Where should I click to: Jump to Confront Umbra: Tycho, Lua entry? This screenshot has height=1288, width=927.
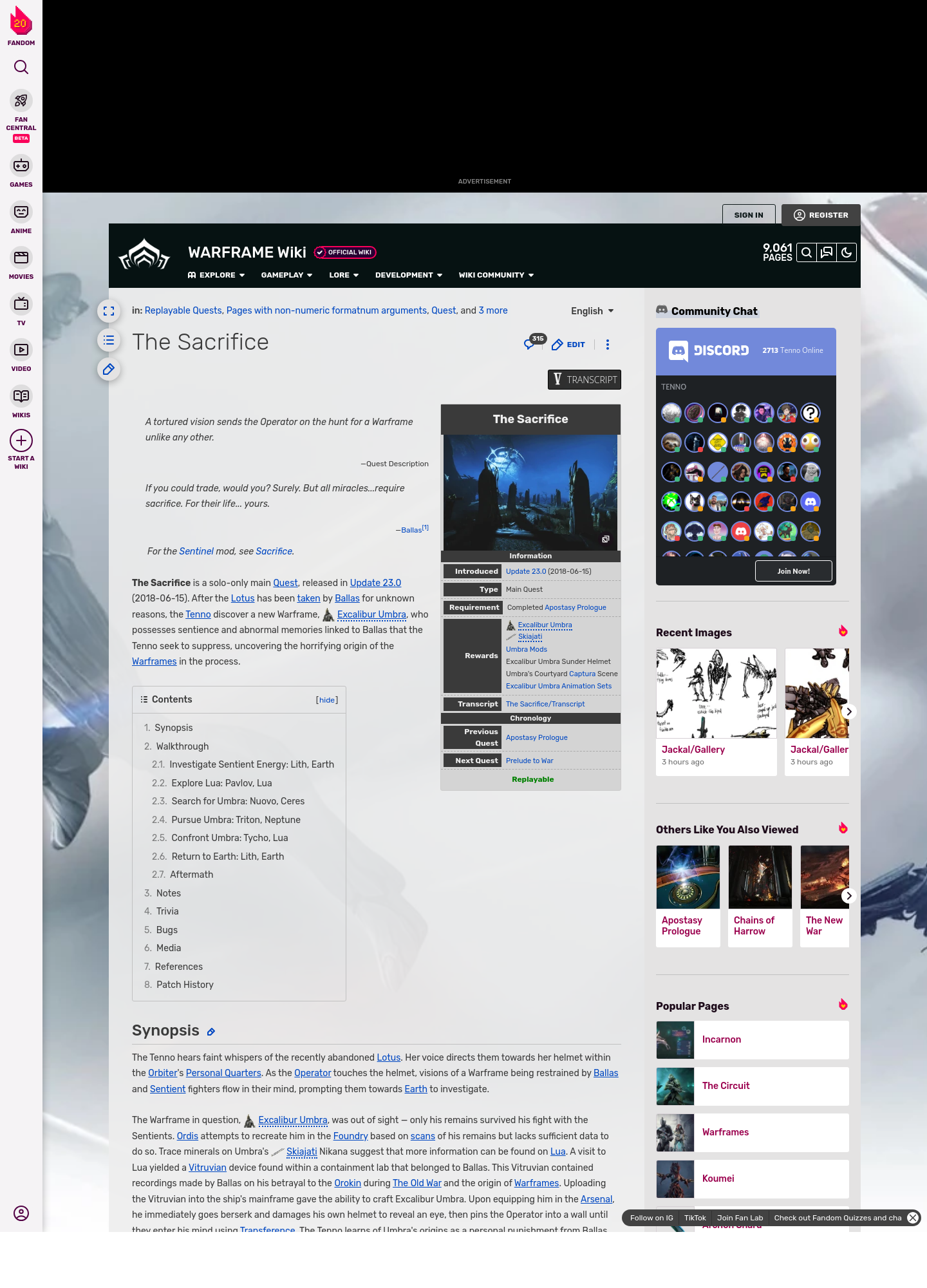pyautogui.click(x=220, y=838)
